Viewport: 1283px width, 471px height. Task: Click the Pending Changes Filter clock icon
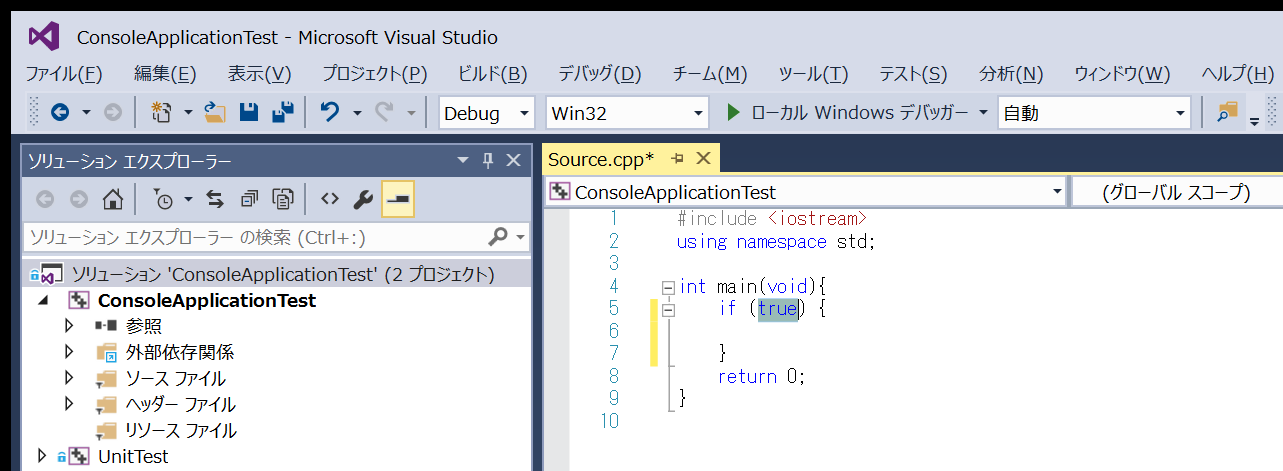click(163, 199)
